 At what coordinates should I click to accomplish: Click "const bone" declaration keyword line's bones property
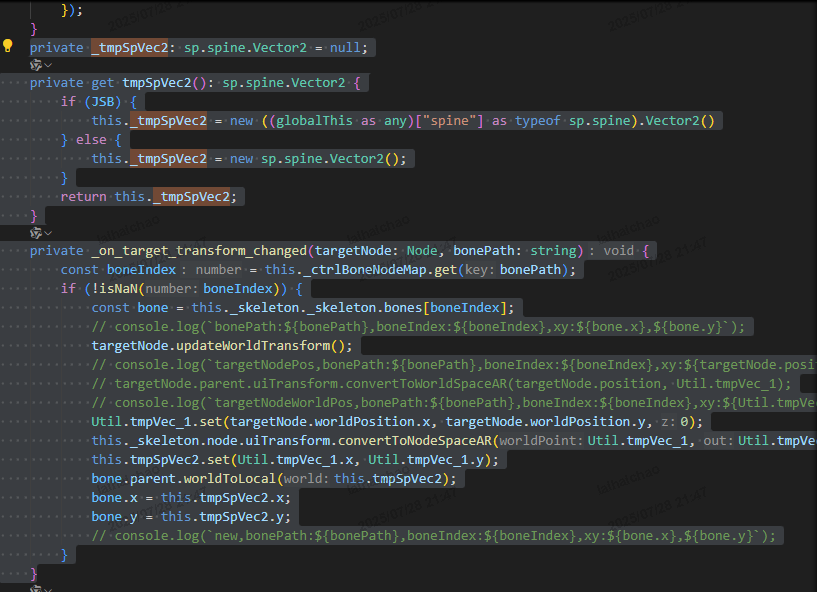pos(403,308)
